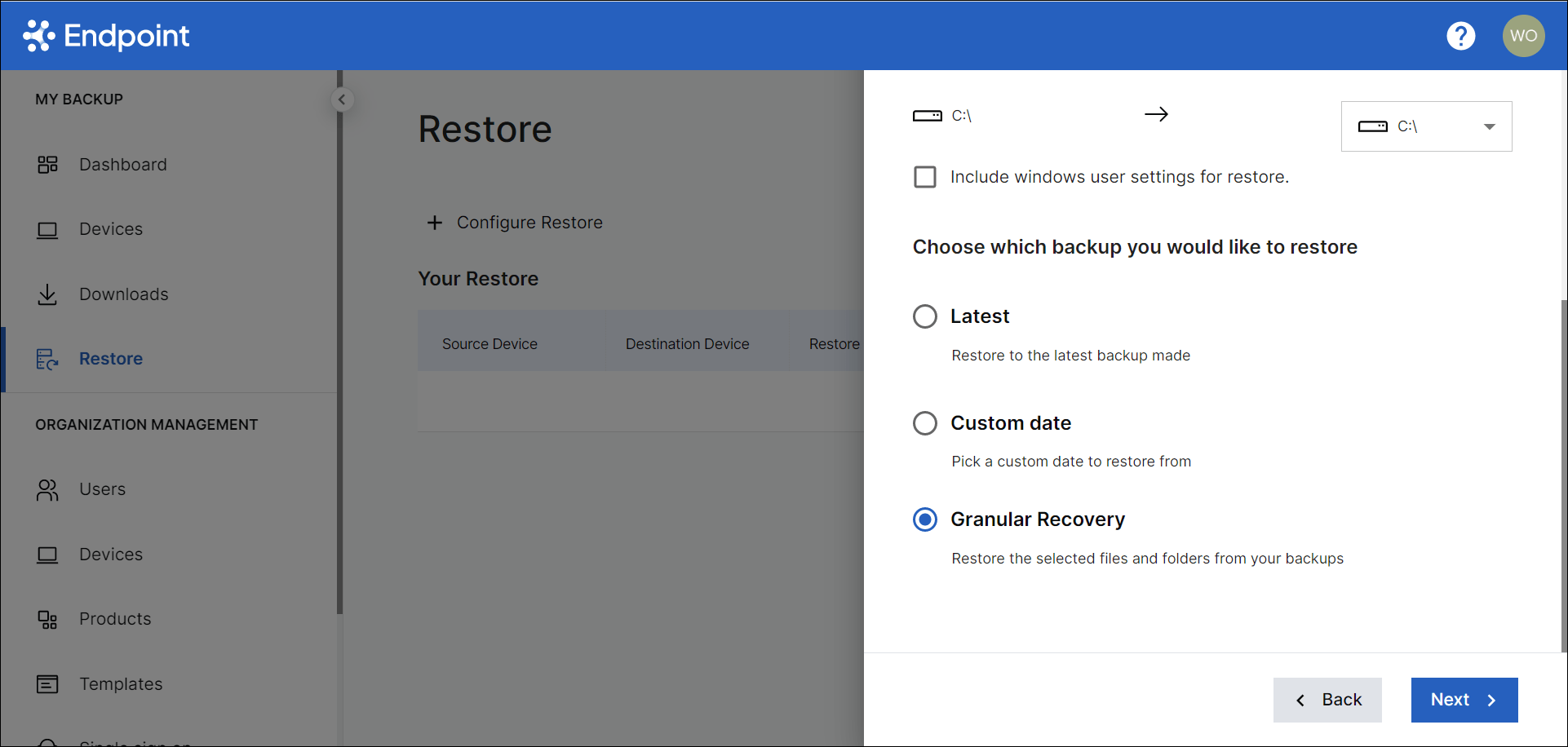Collapse the left navigation sidebar
This screenshot has width=1568, height=747.
click(x=342, y=99)
